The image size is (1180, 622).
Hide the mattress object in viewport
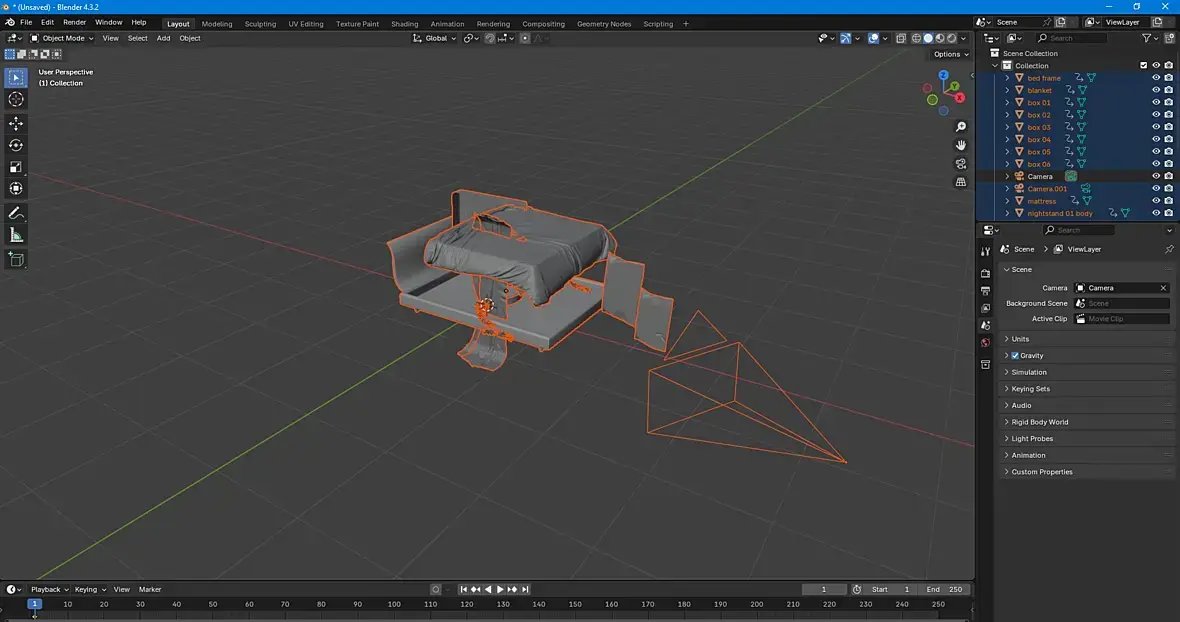pyautogui.click(x=1156, y=201)
